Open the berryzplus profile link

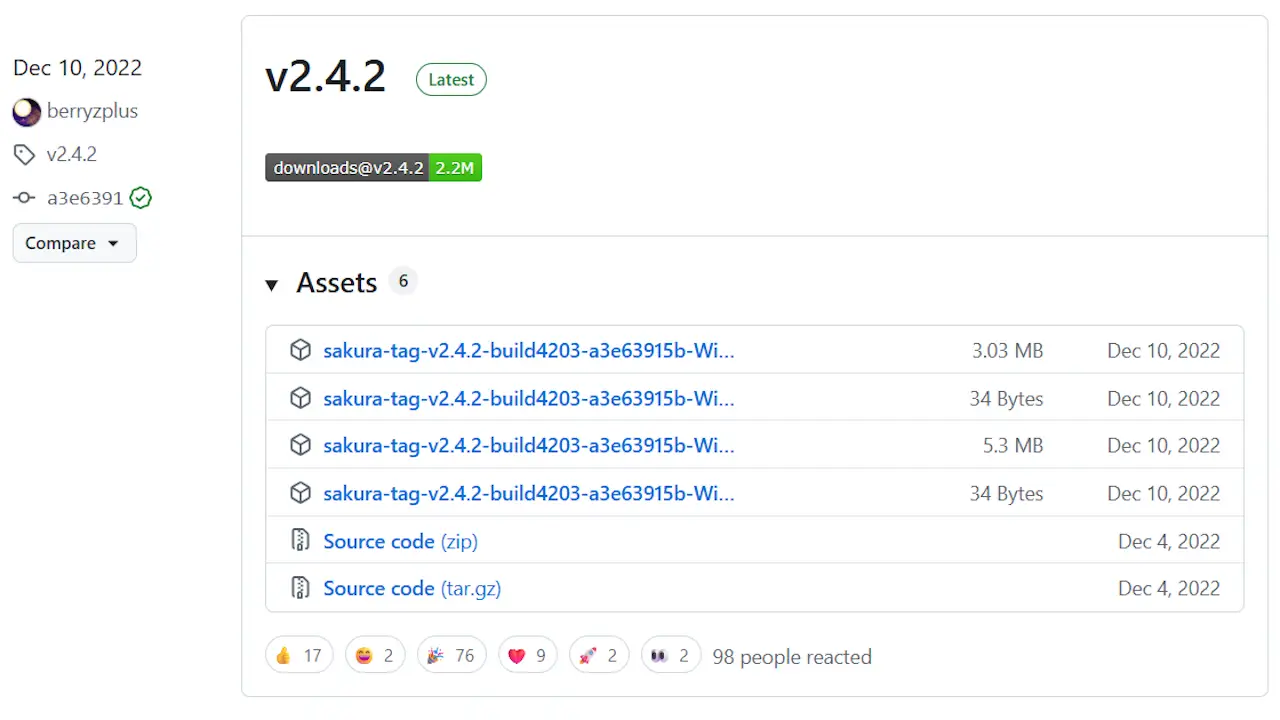click(x=92, y=111)
